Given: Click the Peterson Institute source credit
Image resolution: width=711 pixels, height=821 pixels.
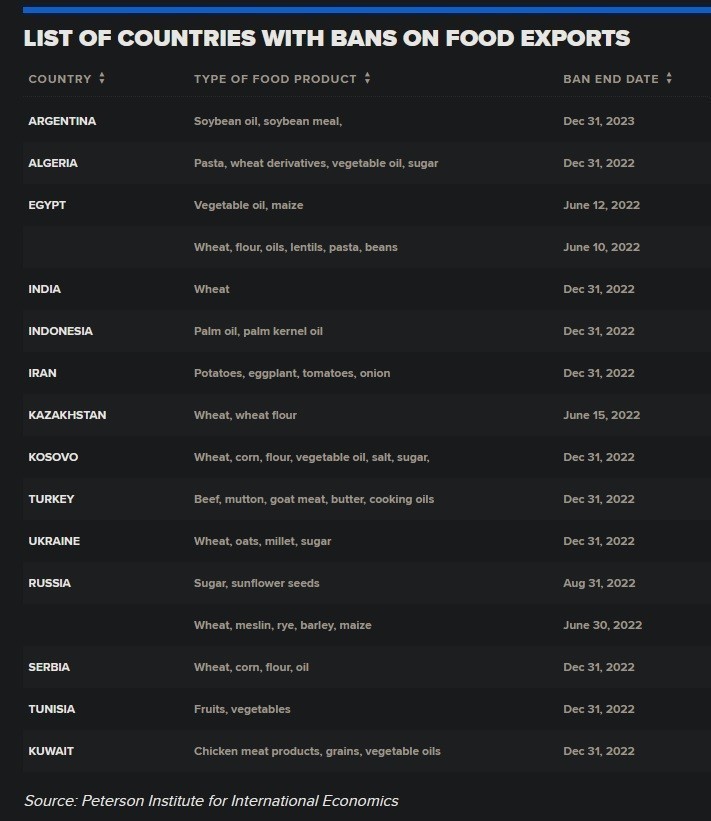Looking at the screenshot, I should tap(211, 800).
